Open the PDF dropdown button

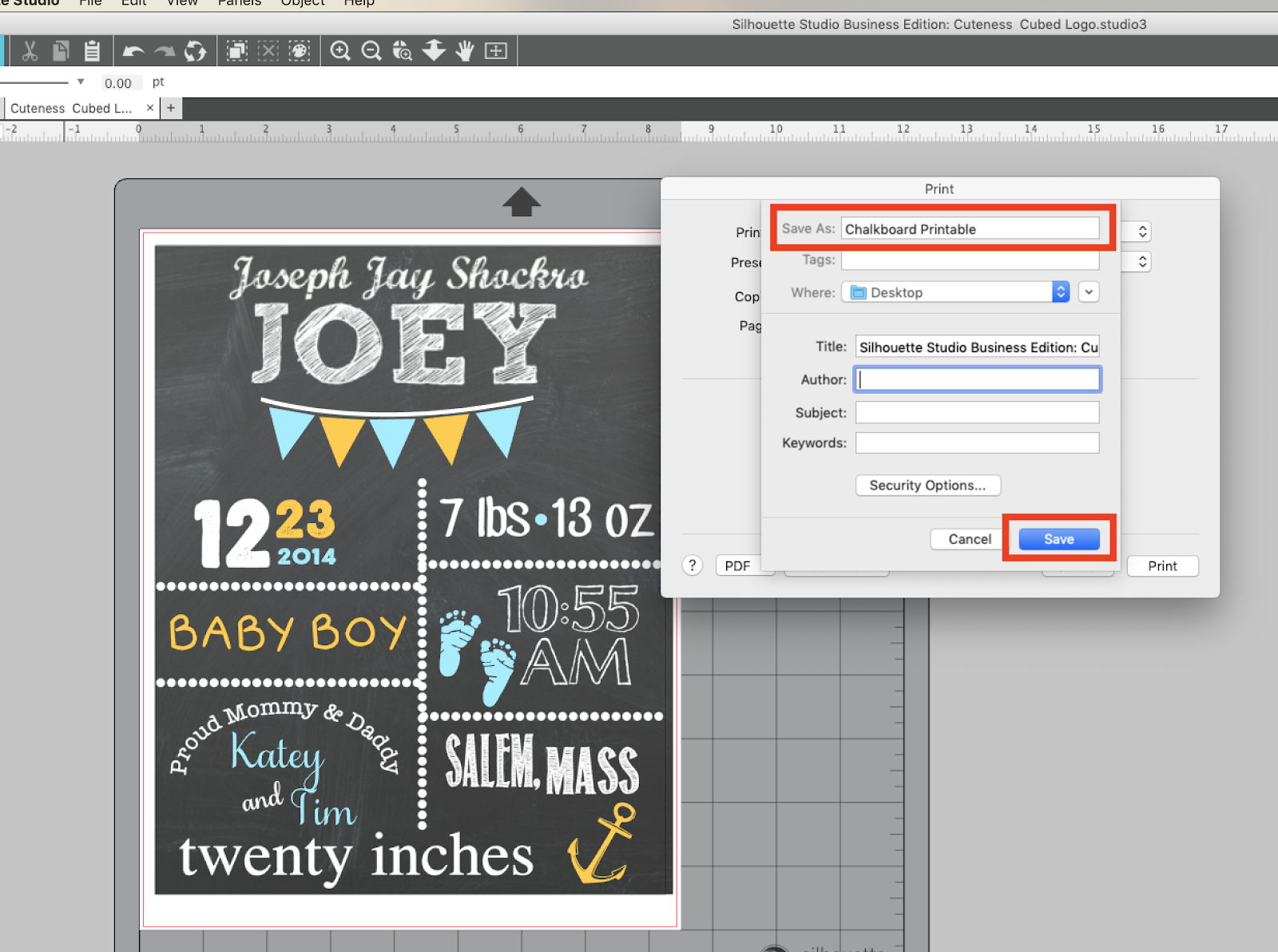(744, 565)
